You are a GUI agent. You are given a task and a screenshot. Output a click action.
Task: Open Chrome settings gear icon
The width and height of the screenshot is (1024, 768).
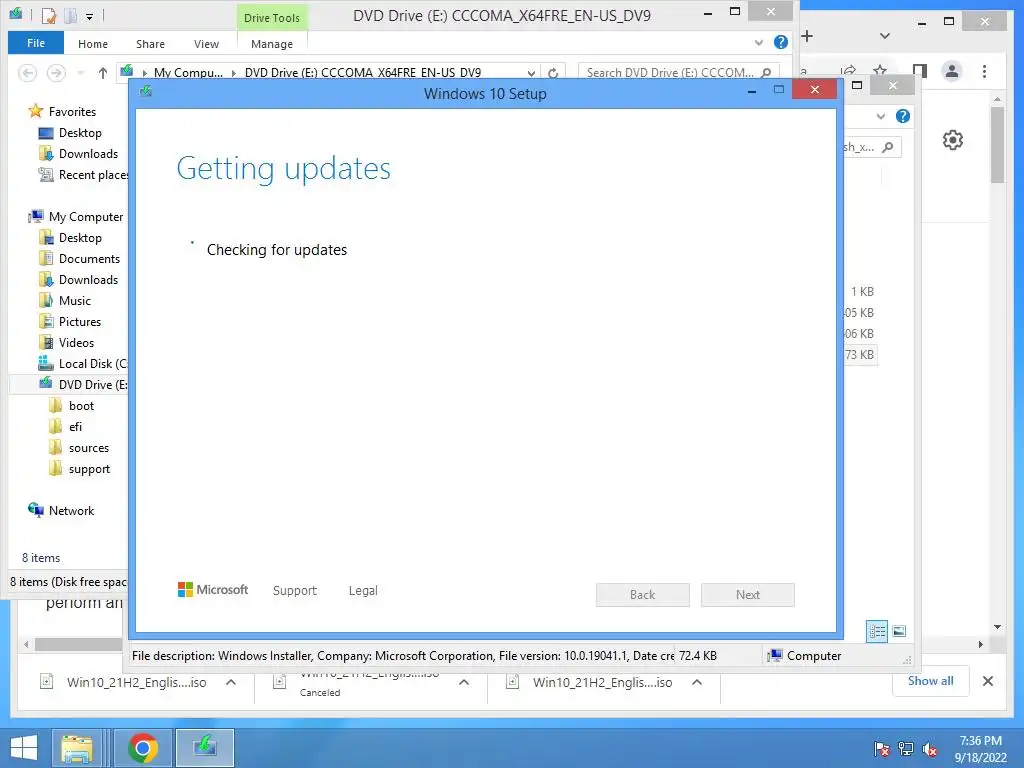[x=953, y=140]
